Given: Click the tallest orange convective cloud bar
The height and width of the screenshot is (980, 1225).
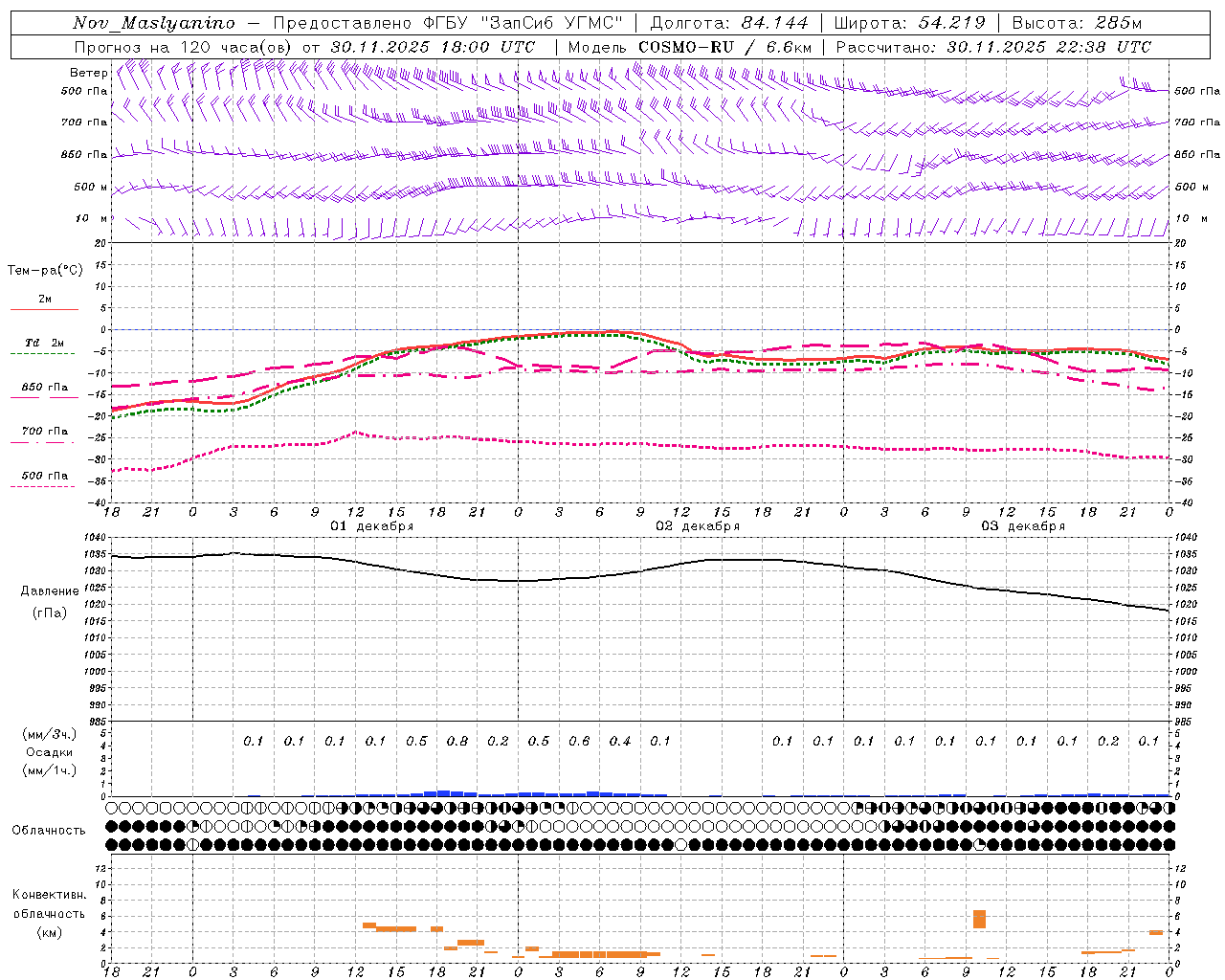Looking at the screenshot, I should [979, 919].
